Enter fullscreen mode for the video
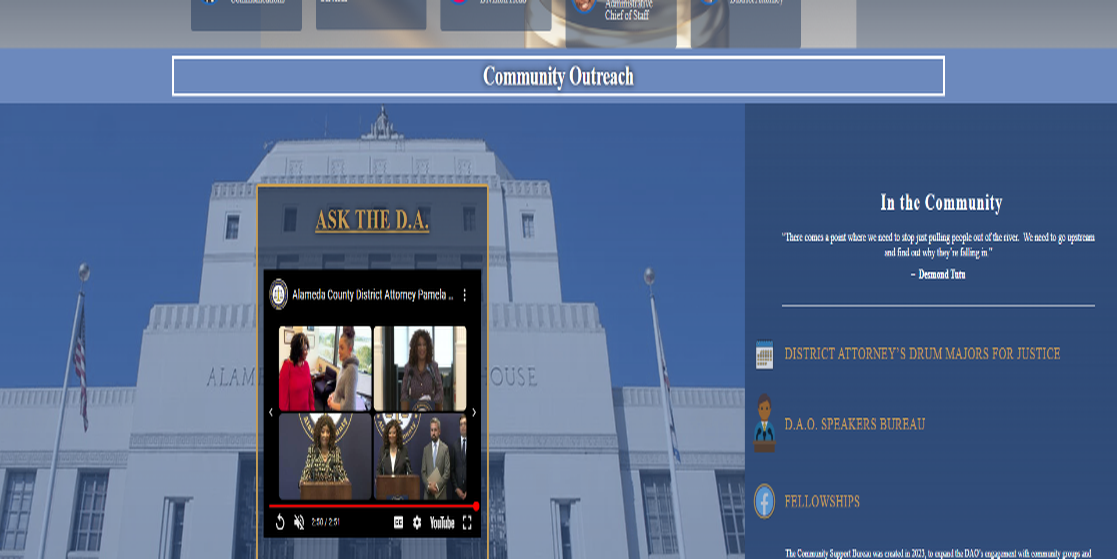 pos(467,523)
